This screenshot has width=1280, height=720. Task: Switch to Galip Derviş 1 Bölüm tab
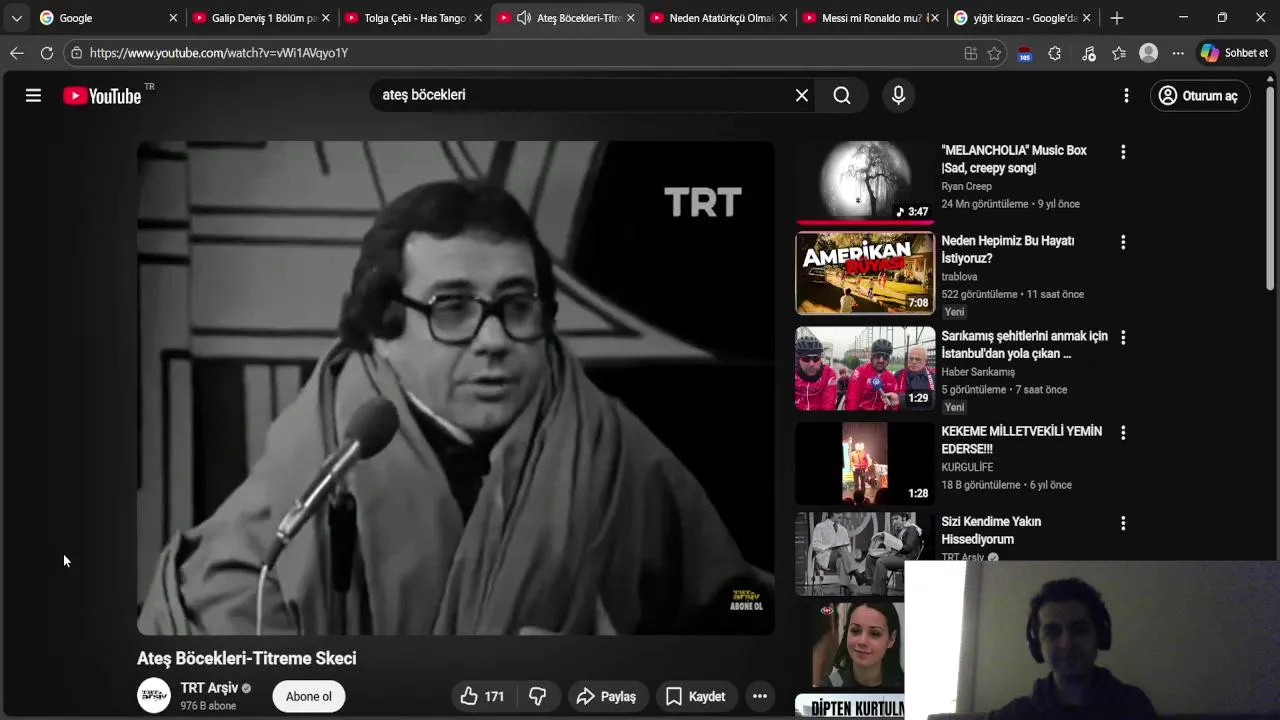tap(263, 18)
